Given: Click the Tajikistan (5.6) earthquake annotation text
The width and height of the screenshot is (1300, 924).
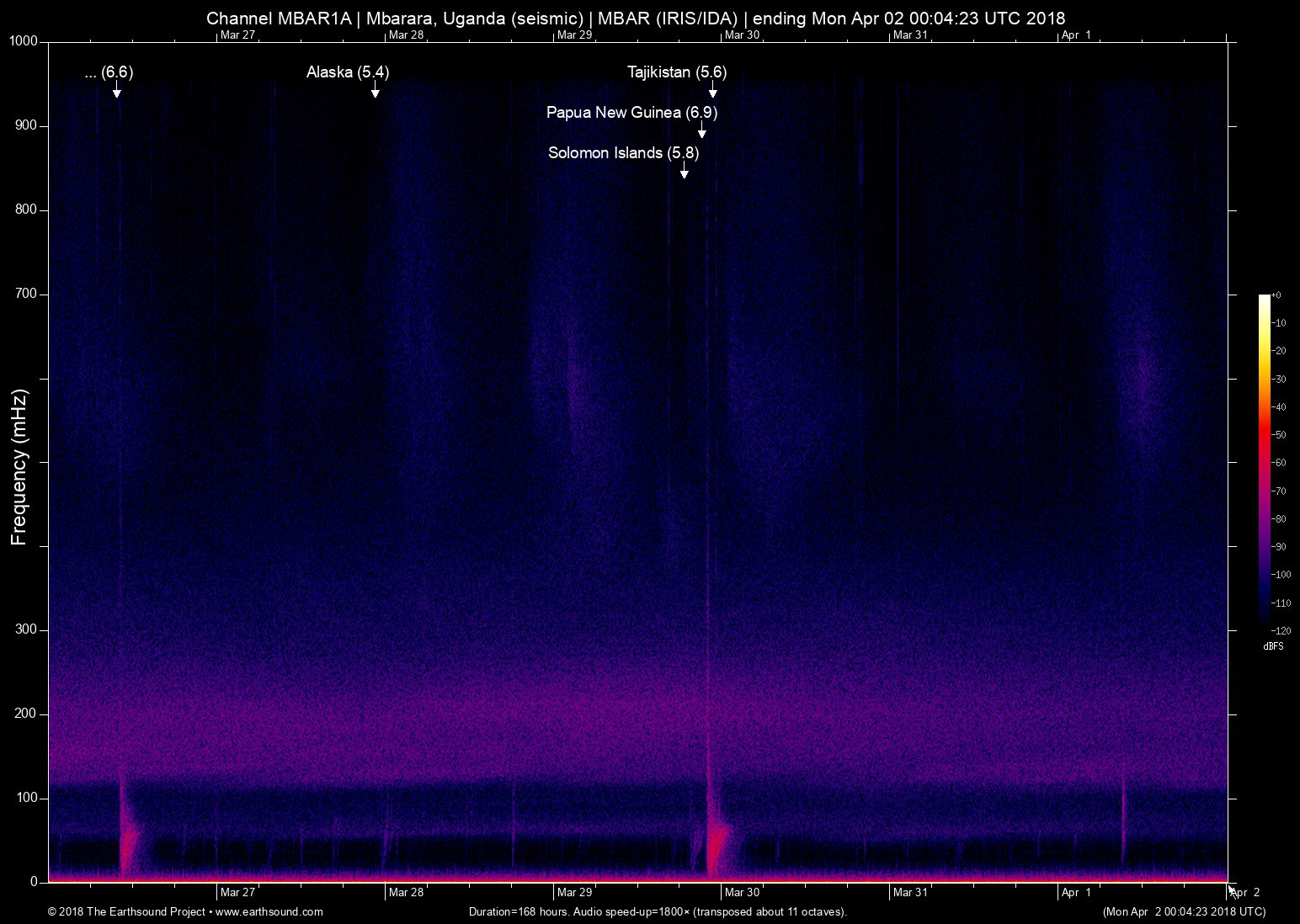Looking at the screenshot, I should [x=677, y=72].
